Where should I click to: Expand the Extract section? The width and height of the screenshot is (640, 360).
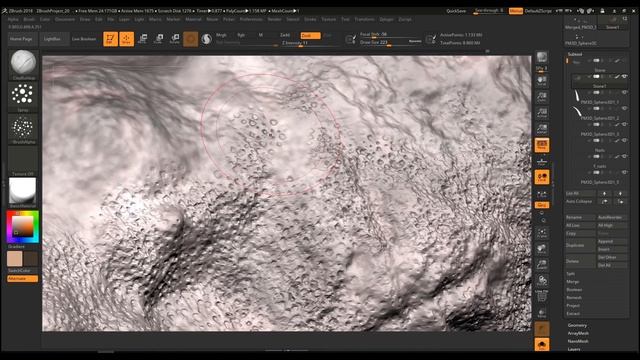(573, 313)
